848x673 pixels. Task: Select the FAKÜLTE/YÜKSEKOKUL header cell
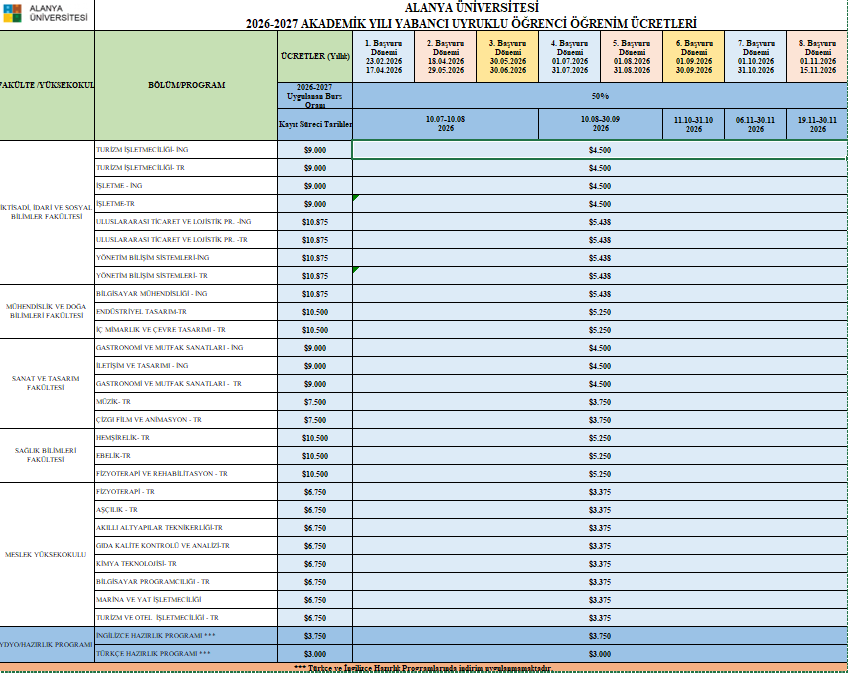click(x=47, y=85)
